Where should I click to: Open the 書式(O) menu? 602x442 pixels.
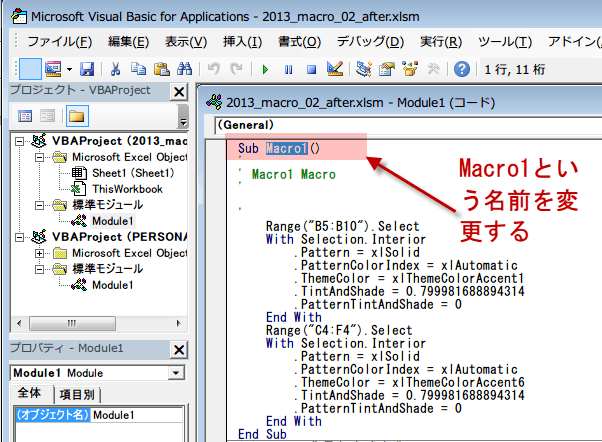pyautogui.click(x=299, y=41)
